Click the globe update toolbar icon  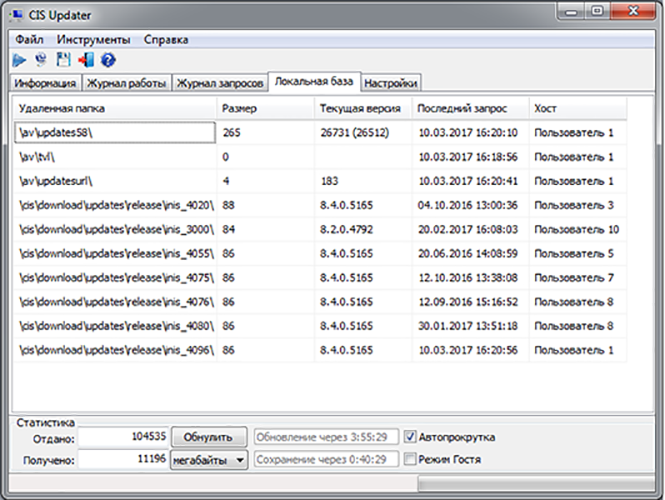coord(42,60)
